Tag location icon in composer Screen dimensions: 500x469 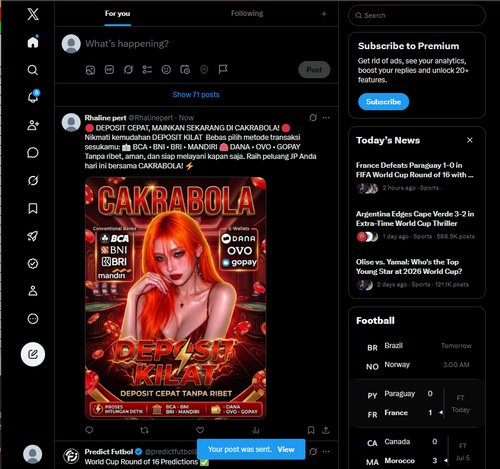(x=204, y=69)
